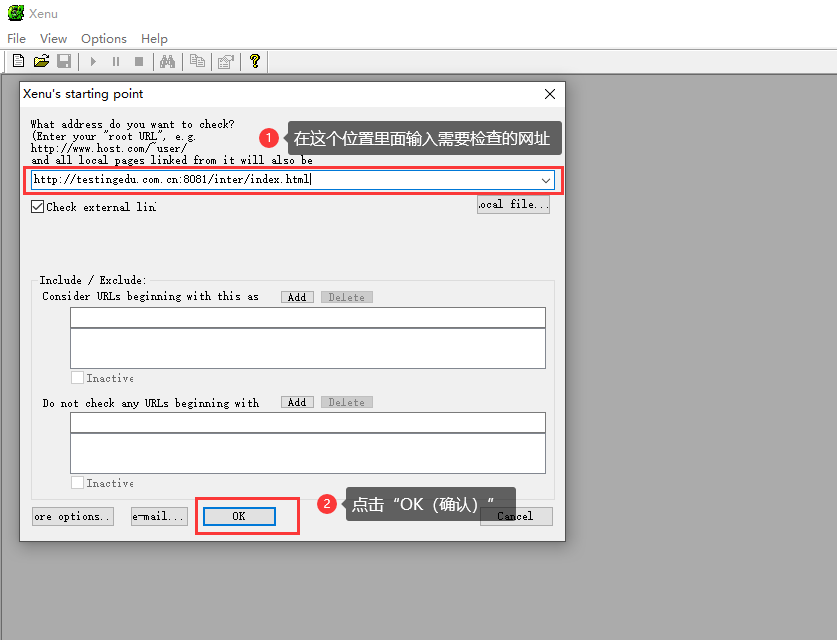Click the New document toolbar icon
Viewport: 837px width, 640px height.
(18, 61)
